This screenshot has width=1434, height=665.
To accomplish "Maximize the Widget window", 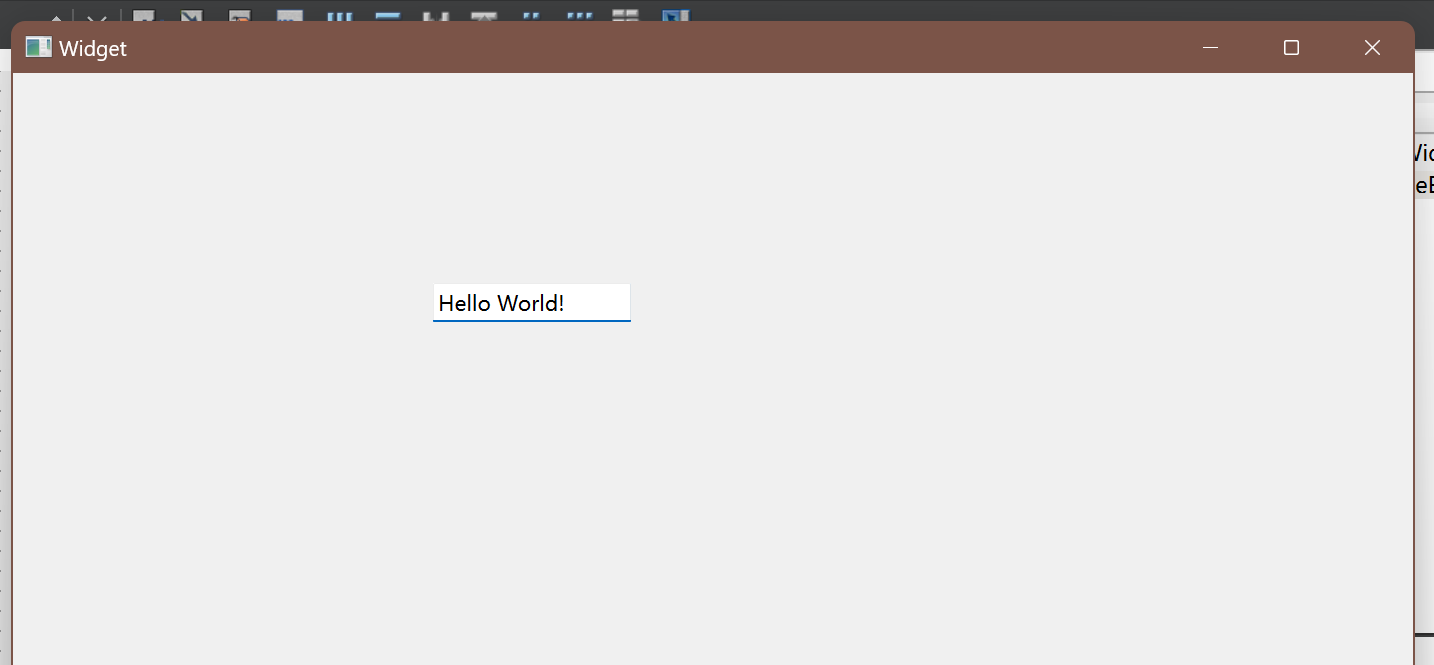I will point(1291,47).
